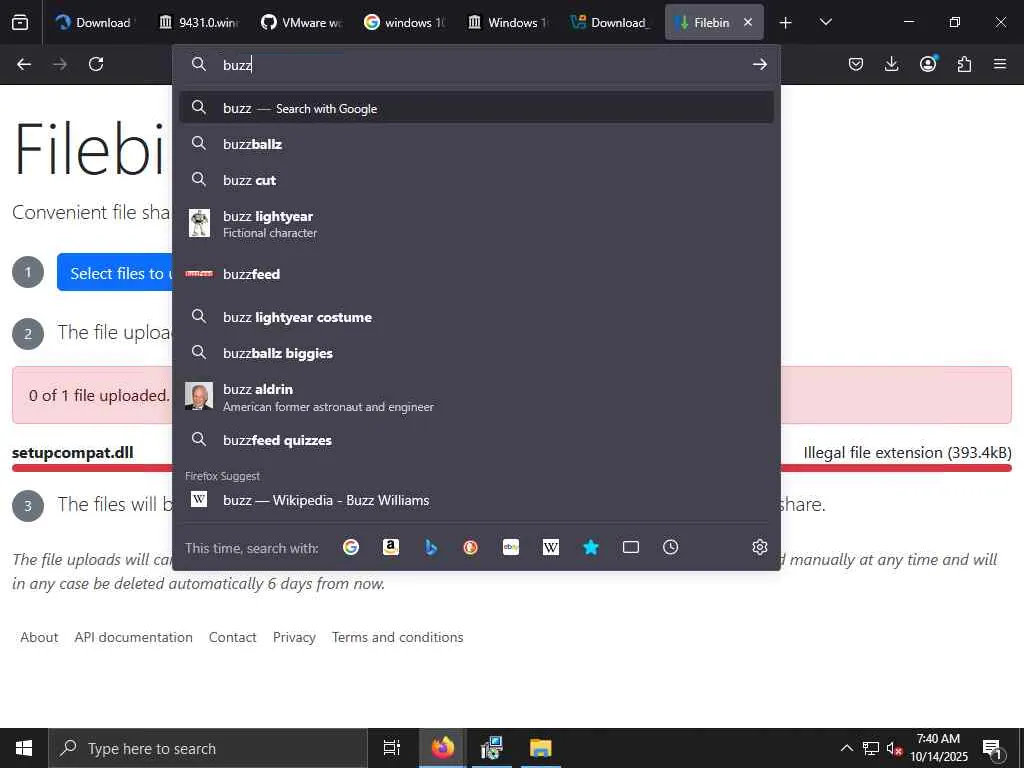Open search settings gear icon
Image resolution: width=1024 pixels, height=768 pixels.
tap(759, 547)
